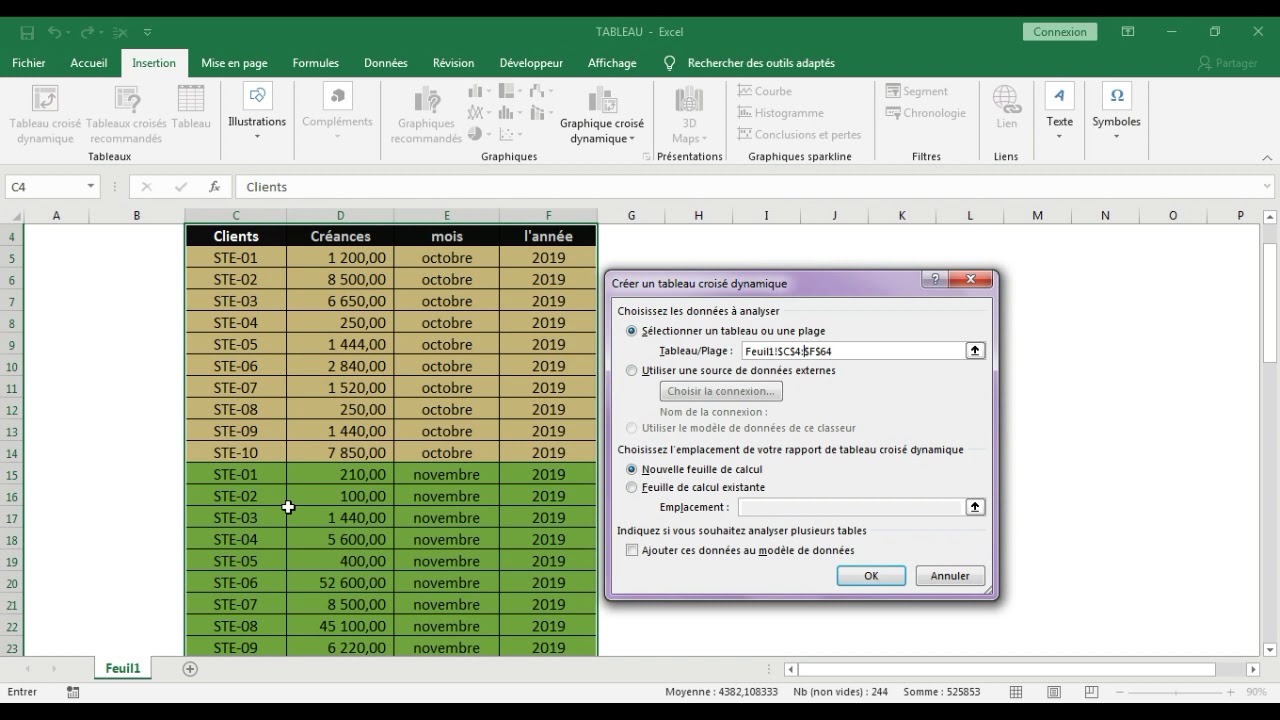Click the zoom slider in status bar
This screenshot has width=1280, height=720.
pos(1175,692)
